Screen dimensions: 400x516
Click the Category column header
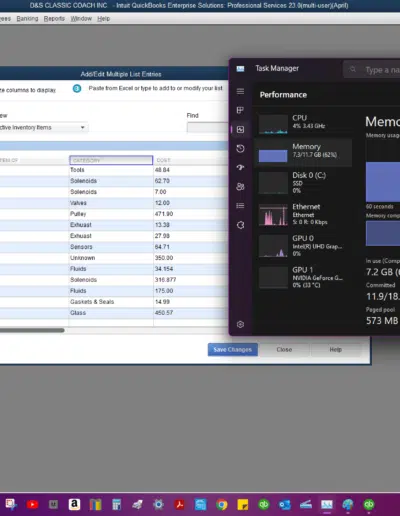(111, 160)
